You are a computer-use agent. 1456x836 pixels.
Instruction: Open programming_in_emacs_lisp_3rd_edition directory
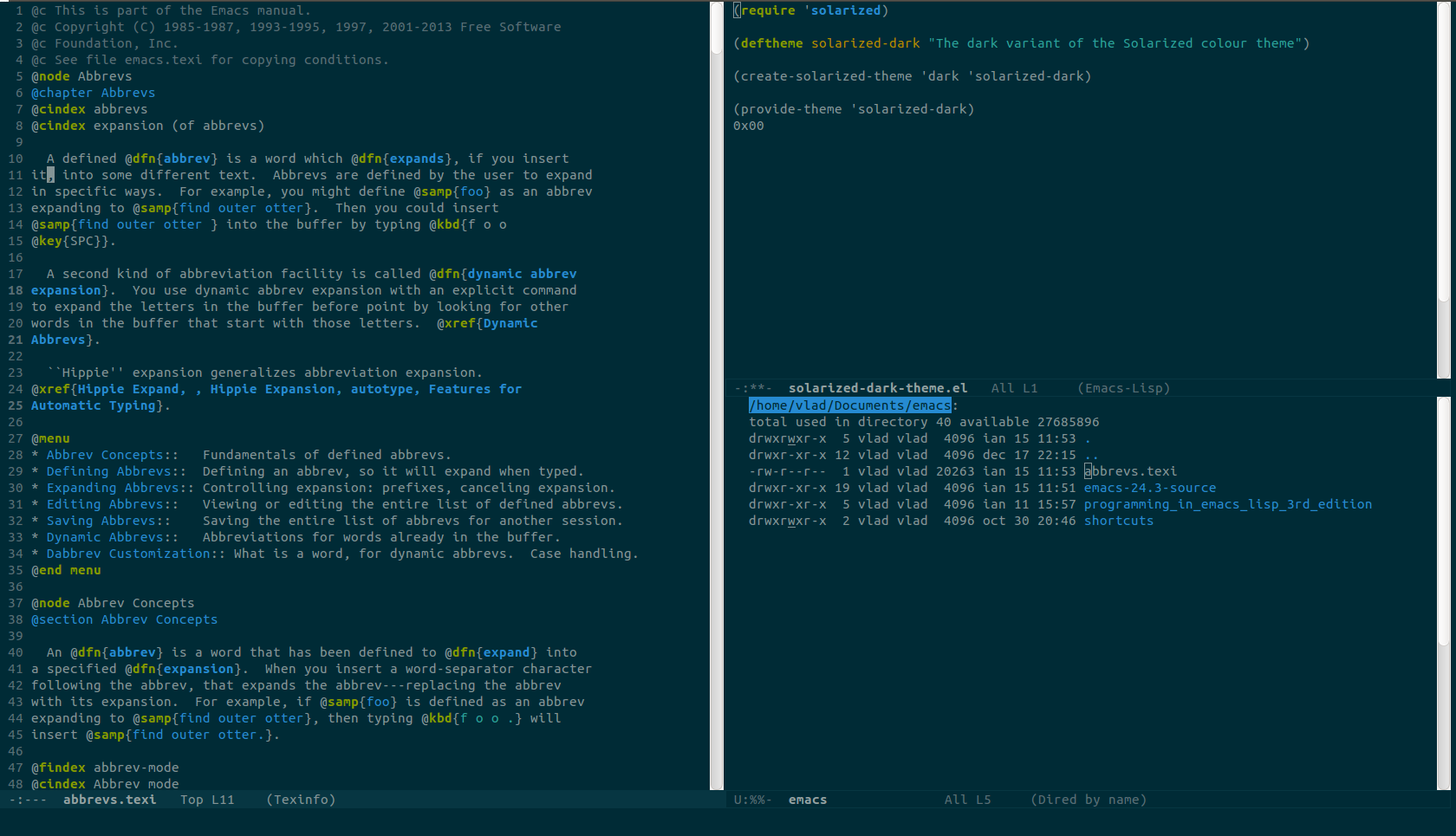tap(1228, 504)
